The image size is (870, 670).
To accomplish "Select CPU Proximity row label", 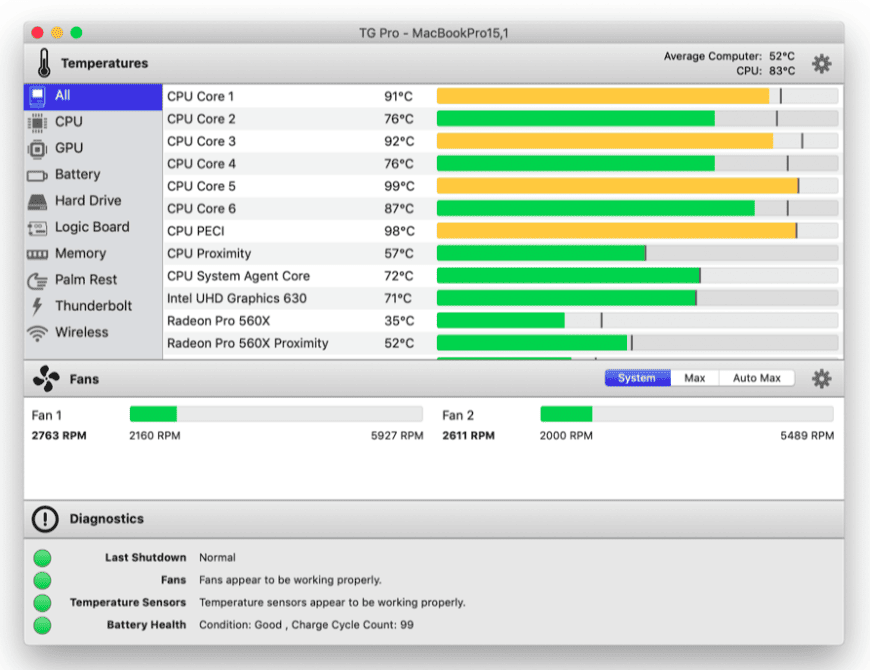I will point(209,253).
